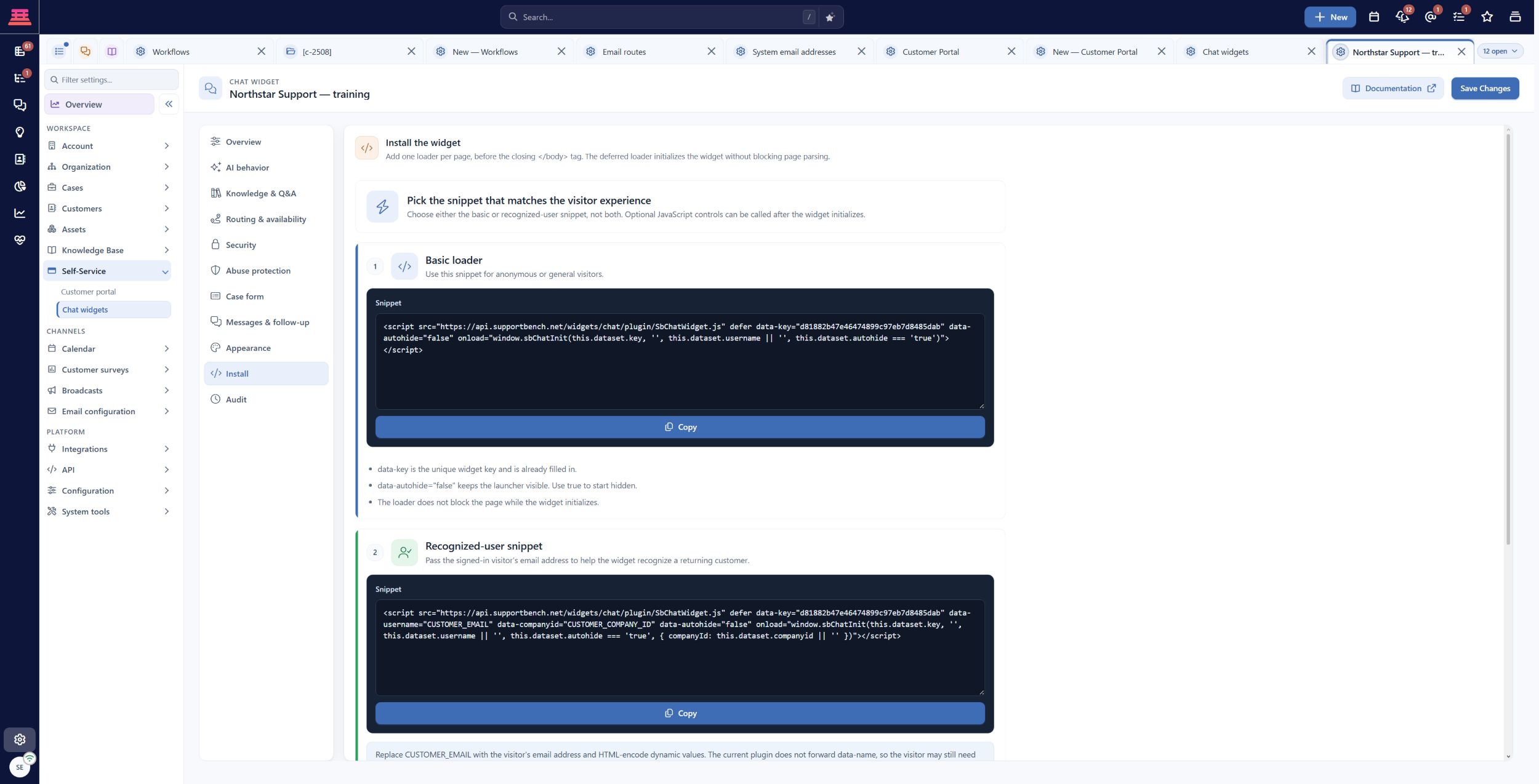Click the favorites star in top bar
The height and width of the screenshot is (784, 1539).
click(x=1487, y=17)
